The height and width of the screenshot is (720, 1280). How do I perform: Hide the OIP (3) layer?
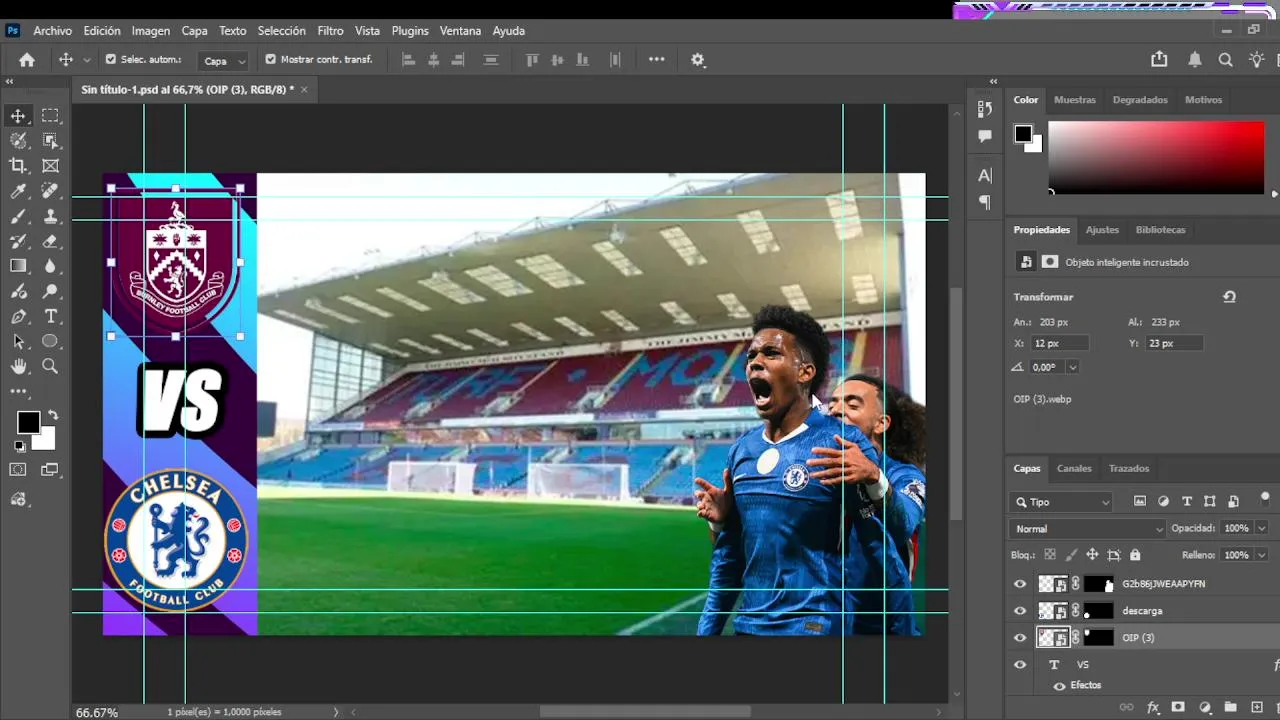click(1020, 638)
